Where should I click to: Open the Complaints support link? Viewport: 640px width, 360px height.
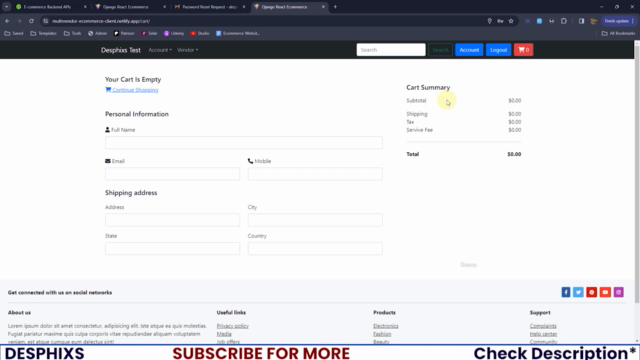coord(543,326)
